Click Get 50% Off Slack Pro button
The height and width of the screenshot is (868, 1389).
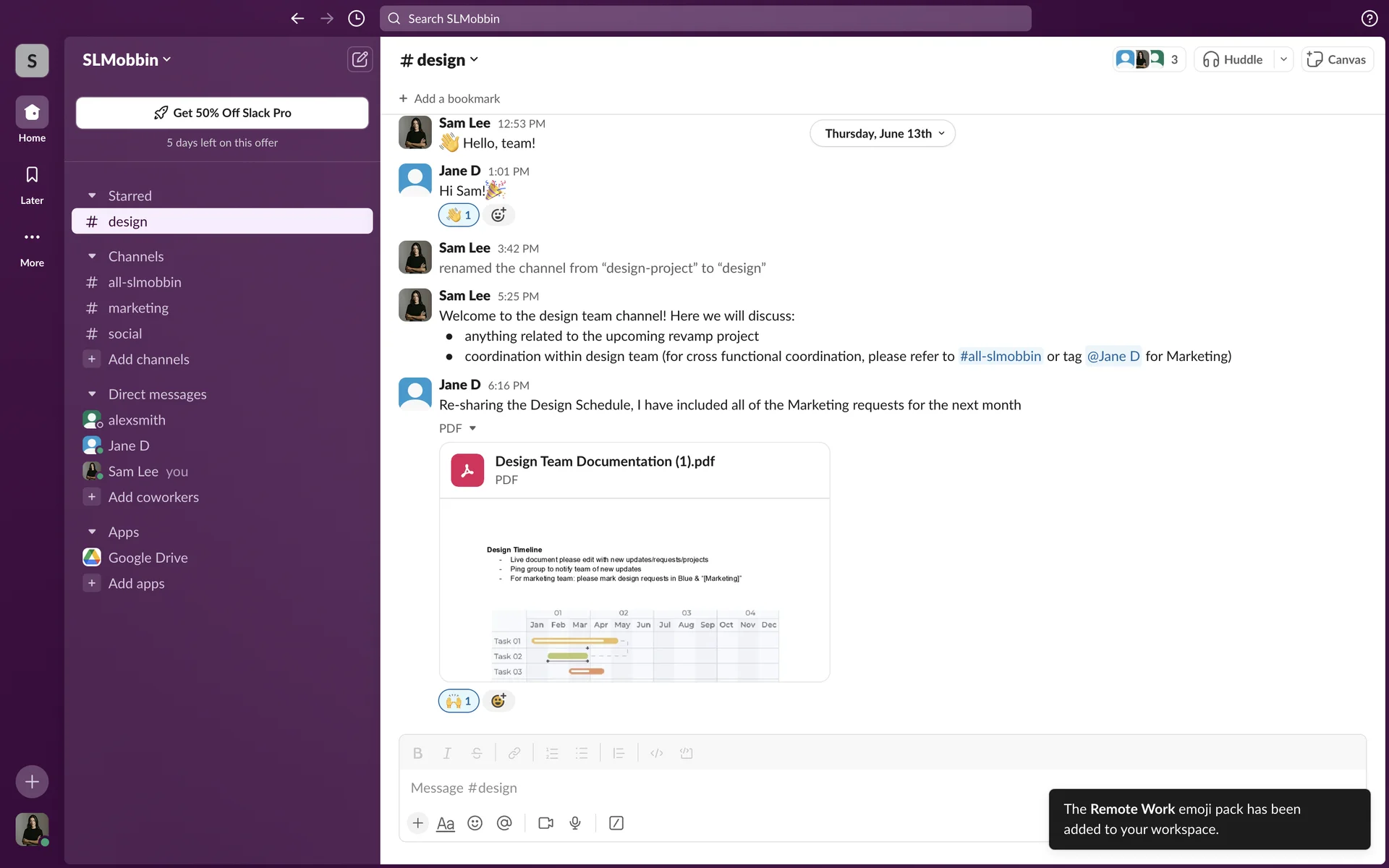[222, 113]
